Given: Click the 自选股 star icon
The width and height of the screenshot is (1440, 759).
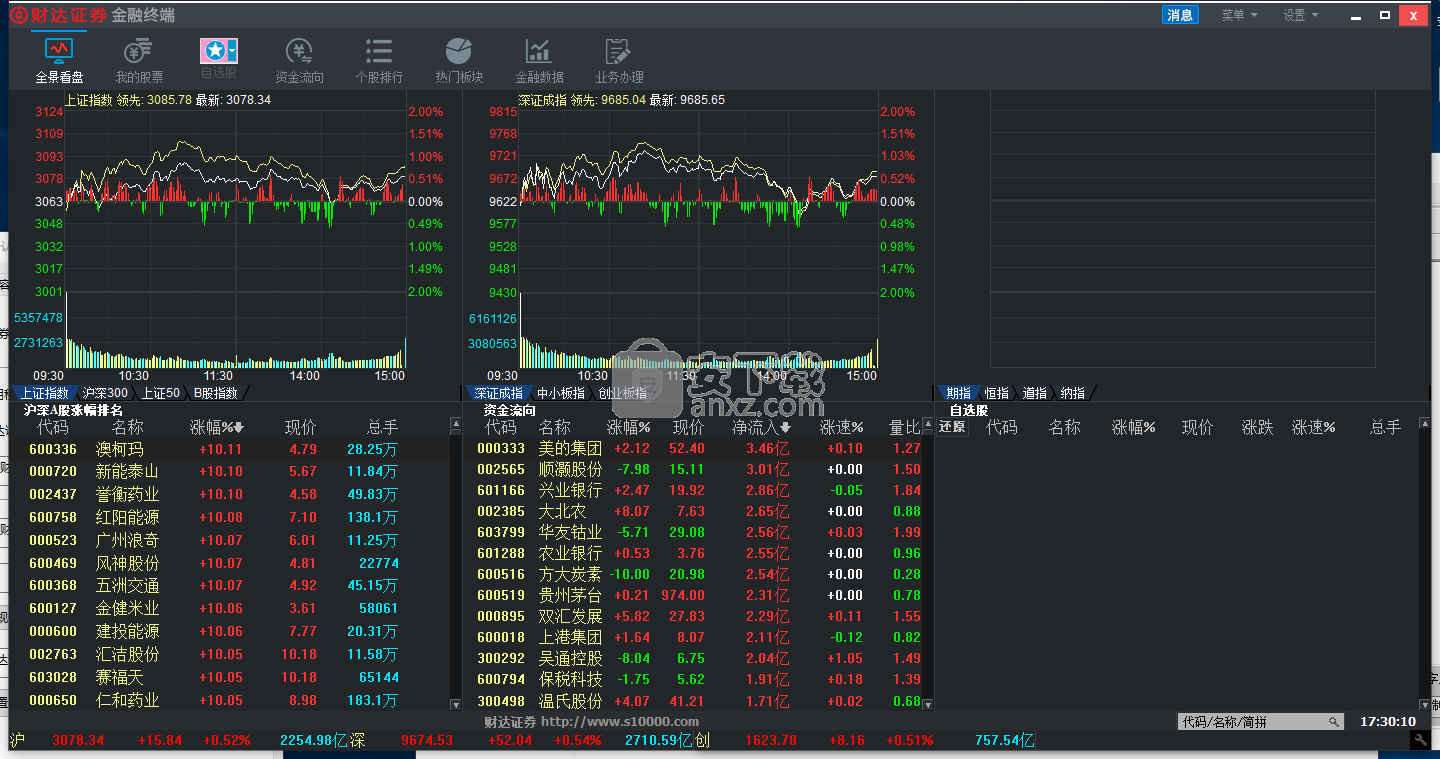Looking at the screenshot, I should pyautogui.click(x=213, y=51).
